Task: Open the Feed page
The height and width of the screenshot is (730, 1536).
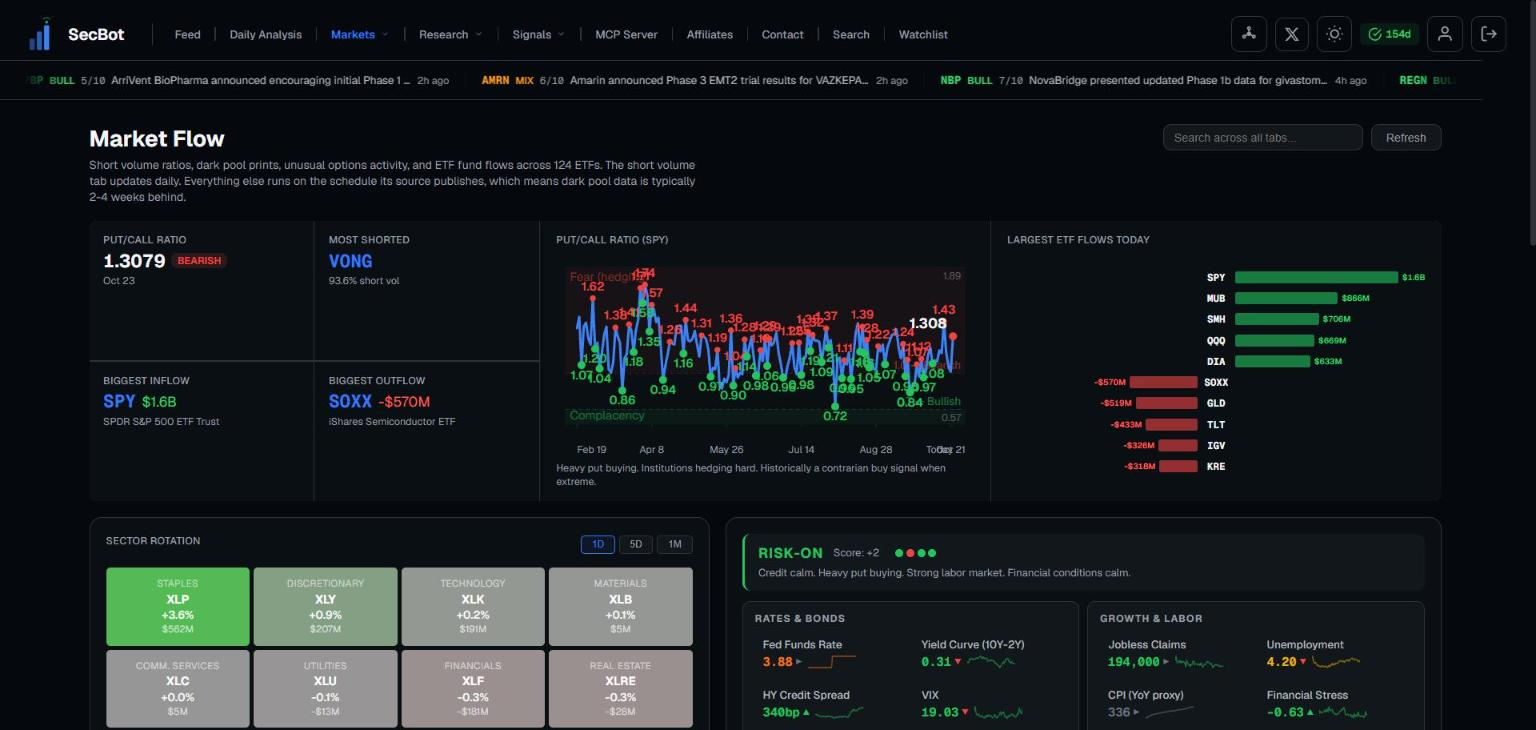Action: coord(187,34)
